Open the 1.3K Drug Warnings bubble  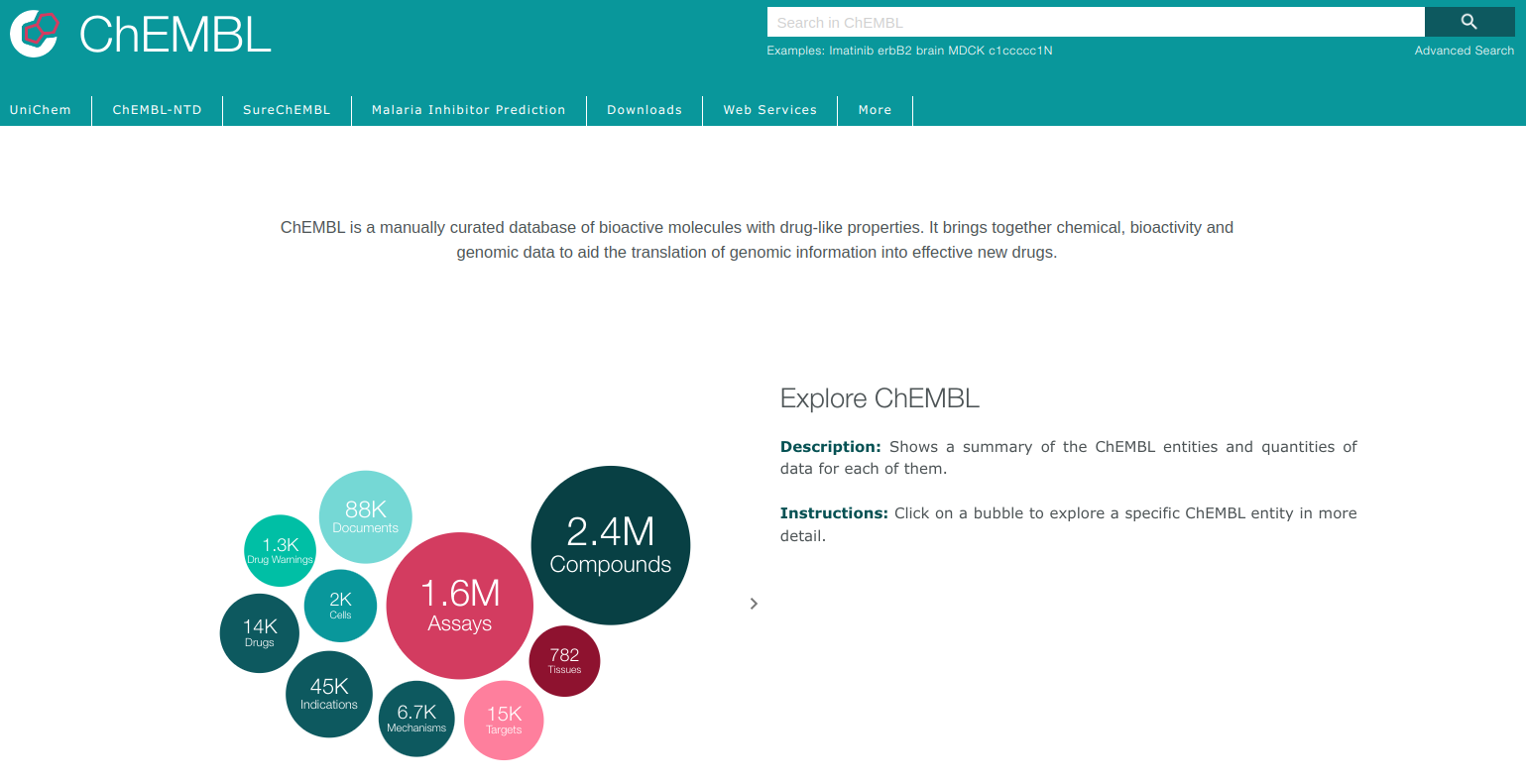[280, 550]
